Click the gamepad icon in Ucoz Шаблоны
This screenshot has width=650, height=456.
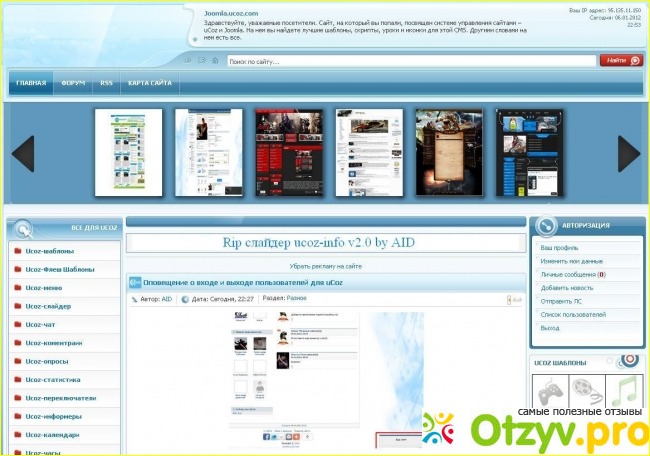click(548, 391)
